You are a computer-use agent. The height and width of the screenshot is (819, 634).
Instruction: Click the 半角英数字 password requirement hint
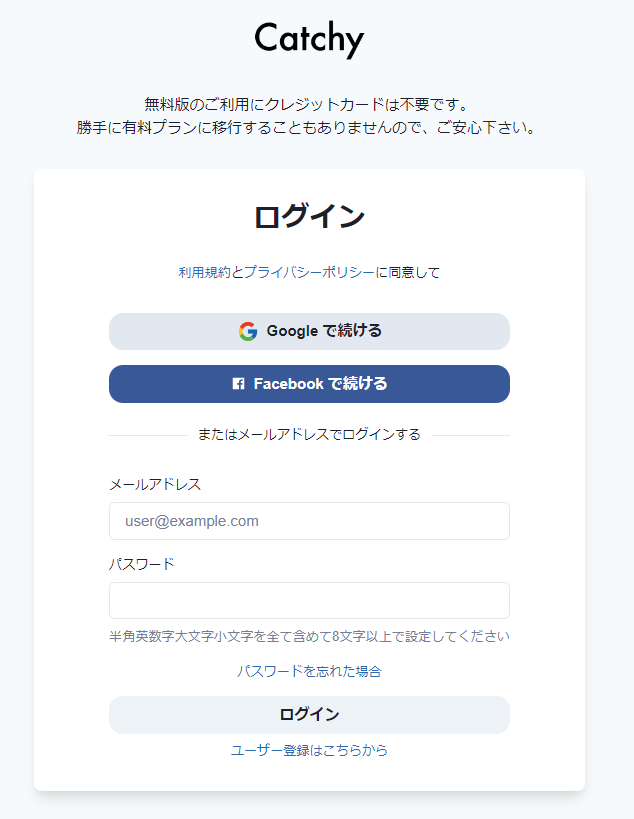[x=309, y=636]
